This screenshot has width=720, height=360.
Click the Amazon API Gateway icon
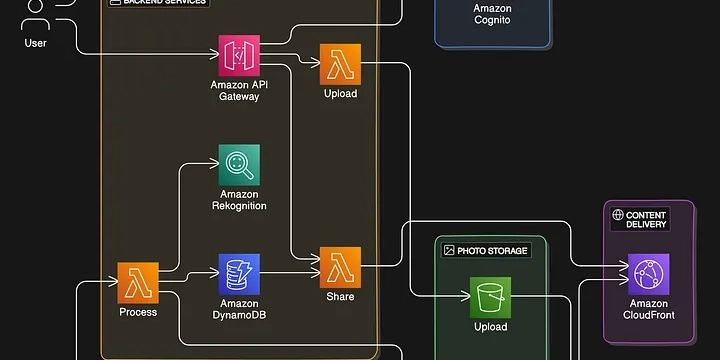239,55
